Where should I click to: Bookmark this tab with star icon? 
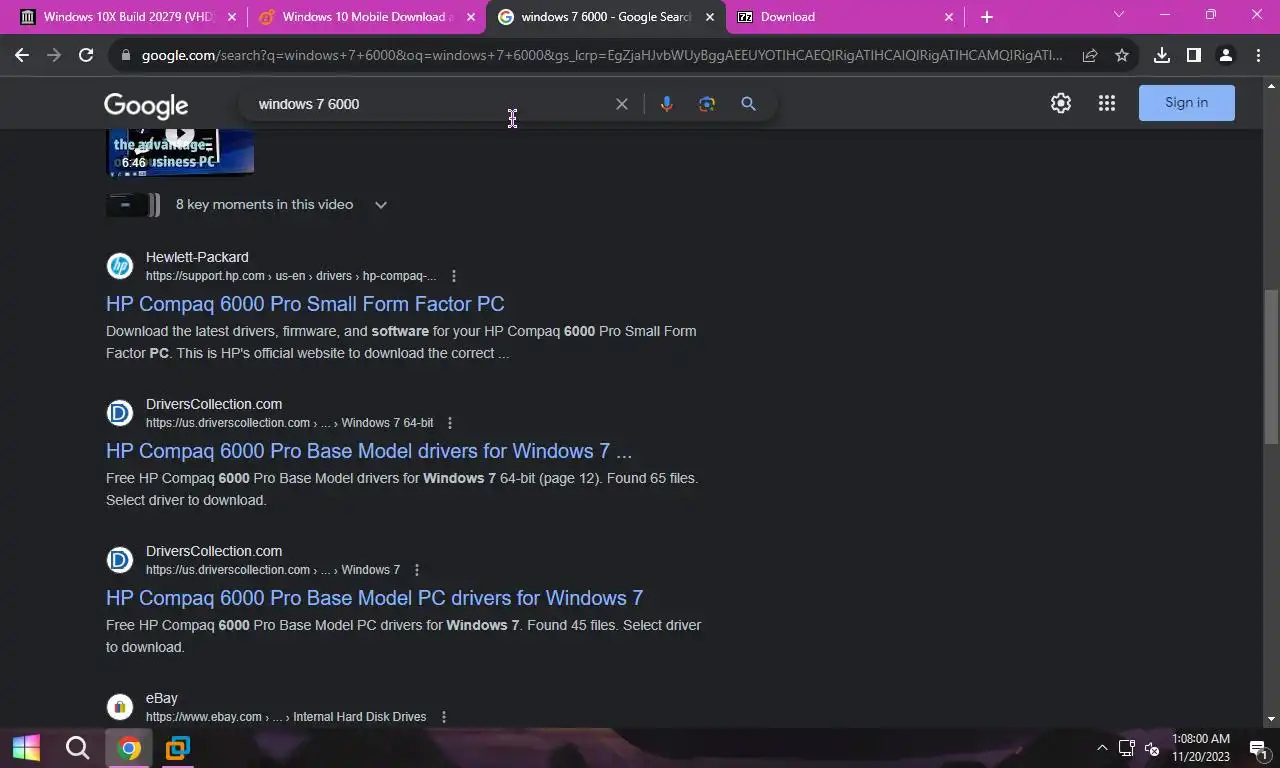(1122, 56)
